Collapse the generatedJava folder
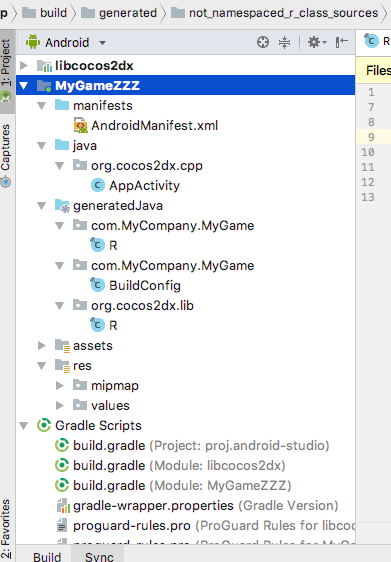 click(42, 206)
